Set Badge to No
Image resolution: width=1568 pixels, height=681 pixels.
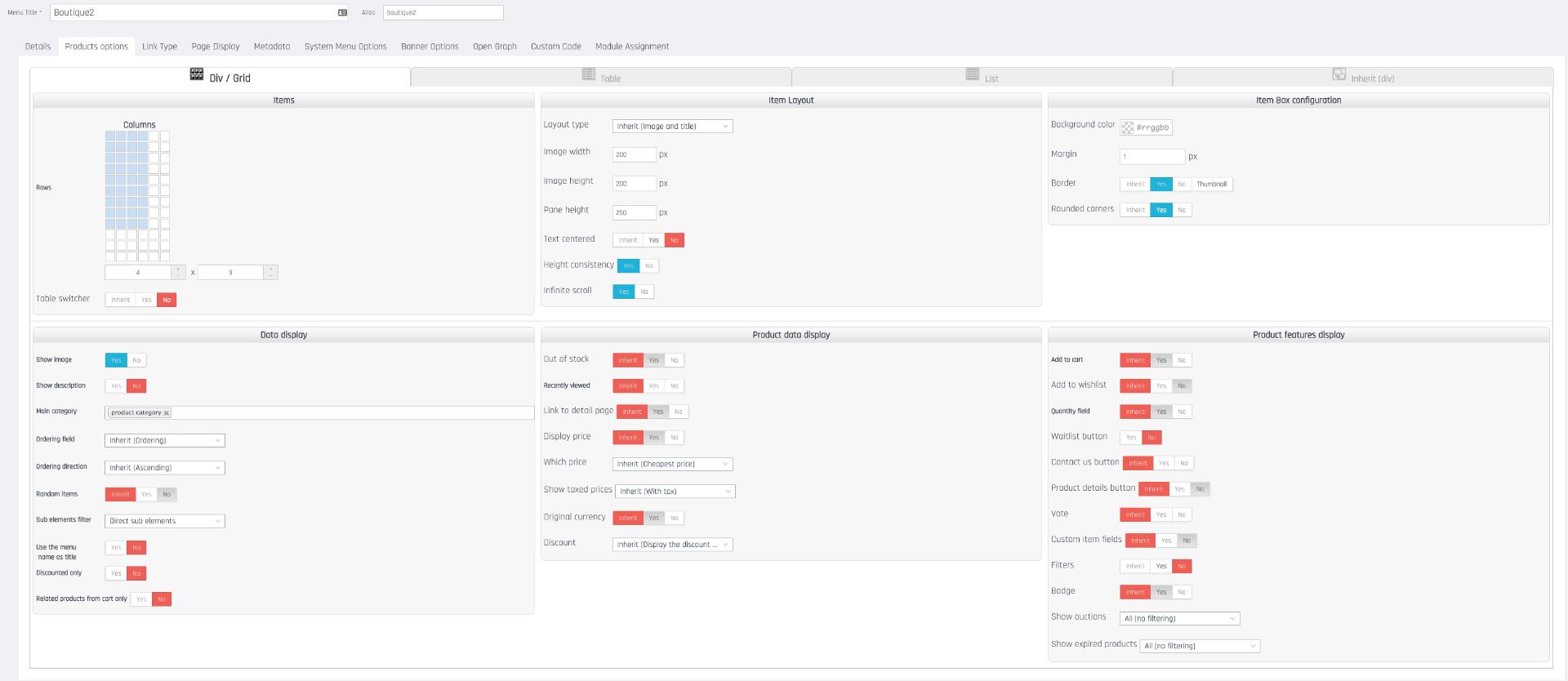[1182, 592]
